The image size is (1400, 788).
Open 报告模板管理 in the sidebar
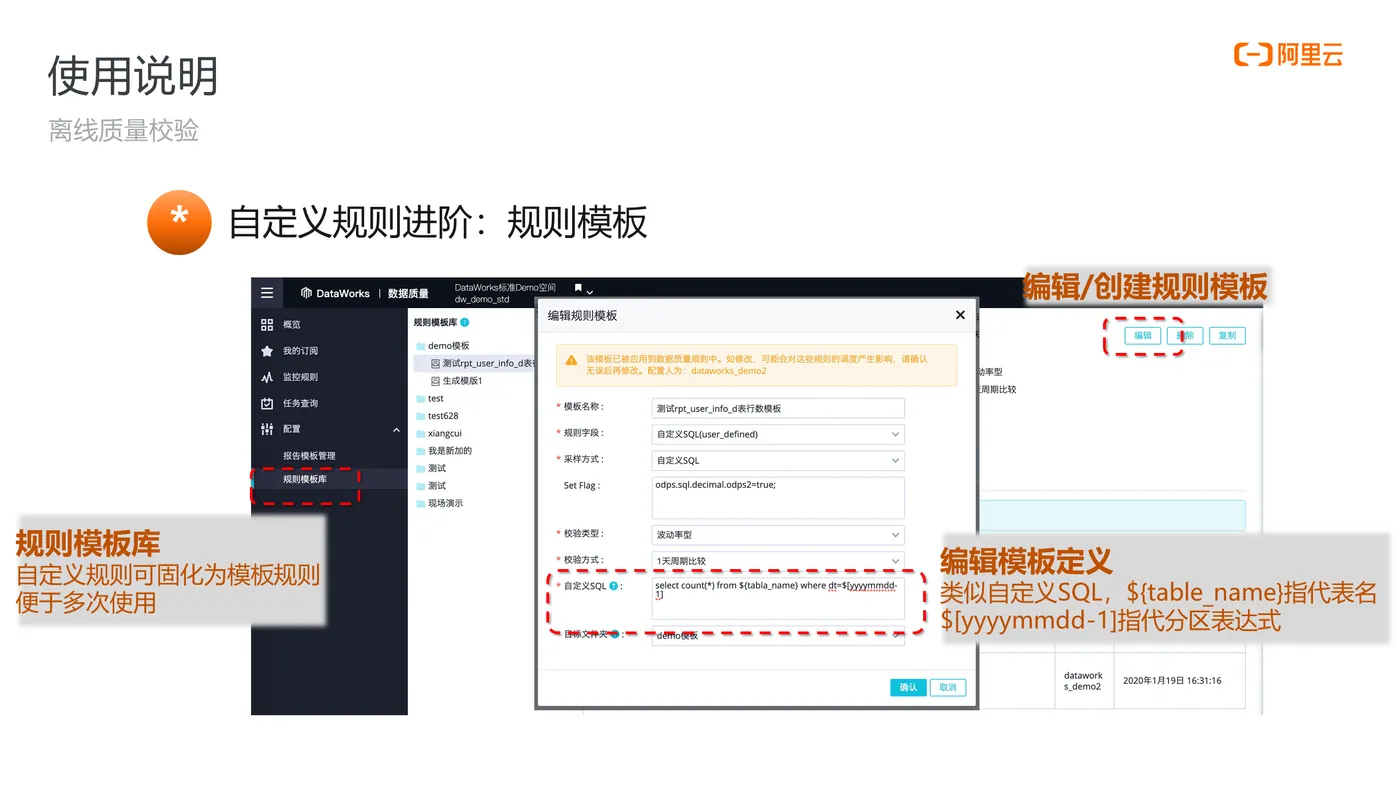pyautogui.click(x=309, y=456)
